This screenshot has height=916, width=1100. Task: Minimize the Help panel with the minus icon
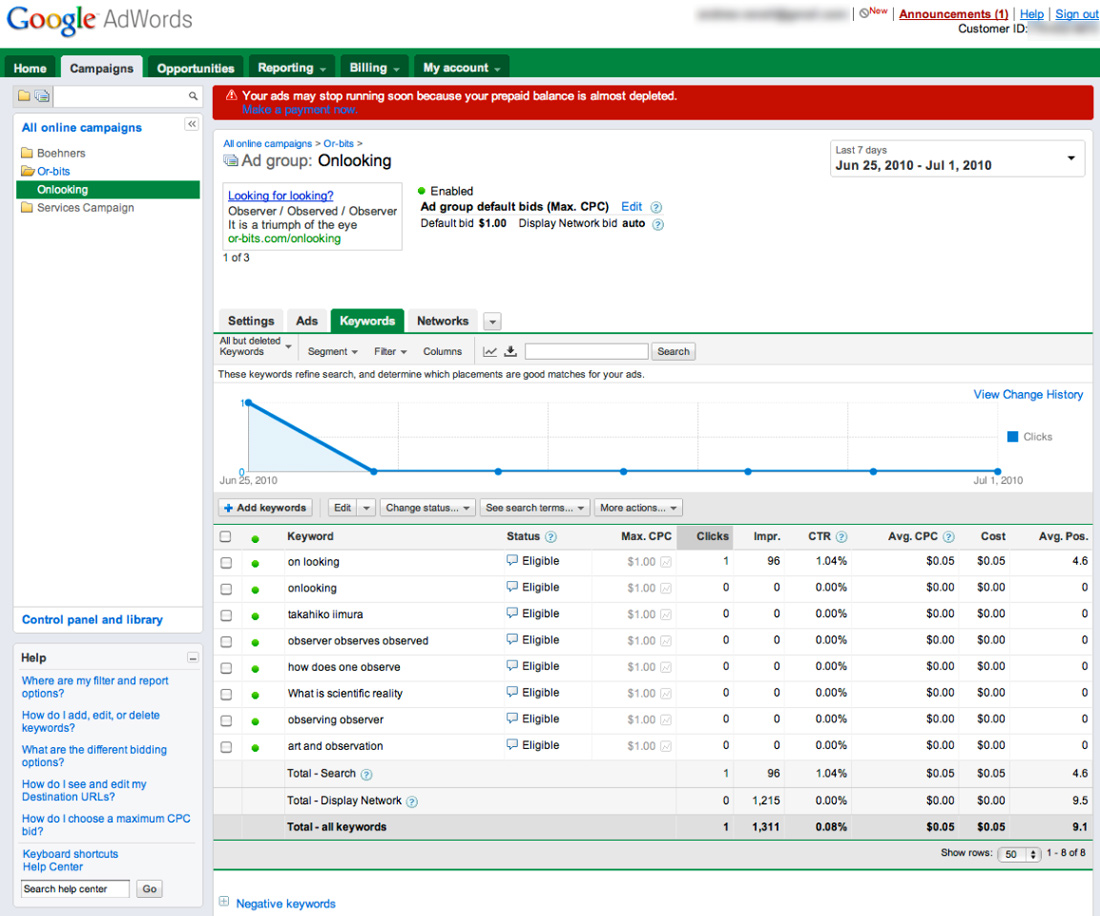click(x=192, y=658)
